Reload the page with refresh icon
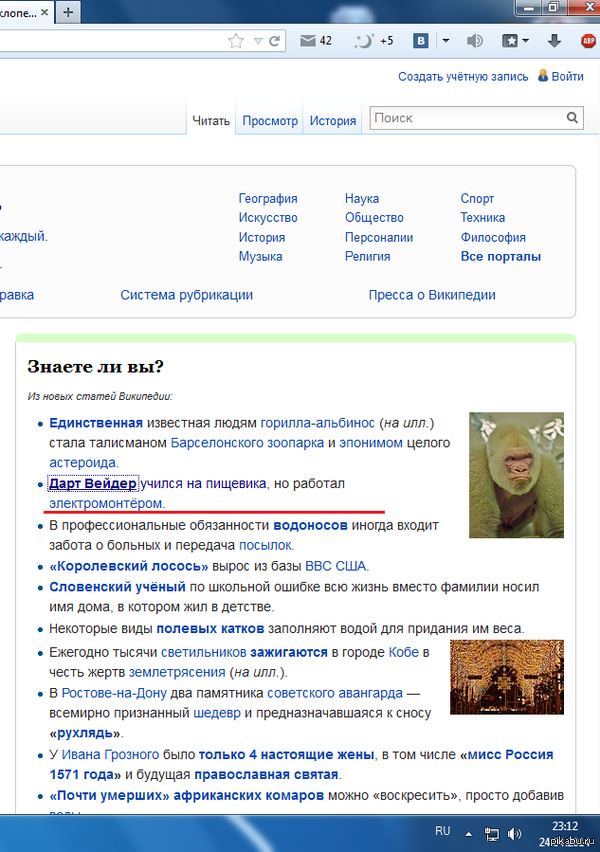This screenshot has width=600, height=852. pyautogui.click(x=274, y=41)
